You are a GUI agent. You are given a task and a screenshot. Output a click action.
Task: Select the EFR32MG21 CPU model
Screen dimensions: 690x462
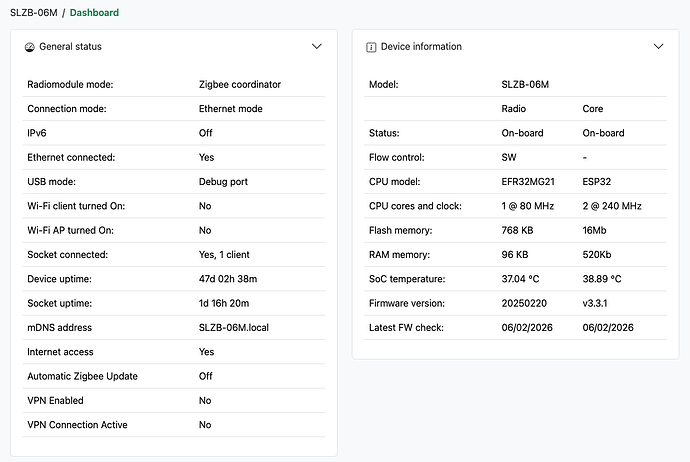point(528,182)
